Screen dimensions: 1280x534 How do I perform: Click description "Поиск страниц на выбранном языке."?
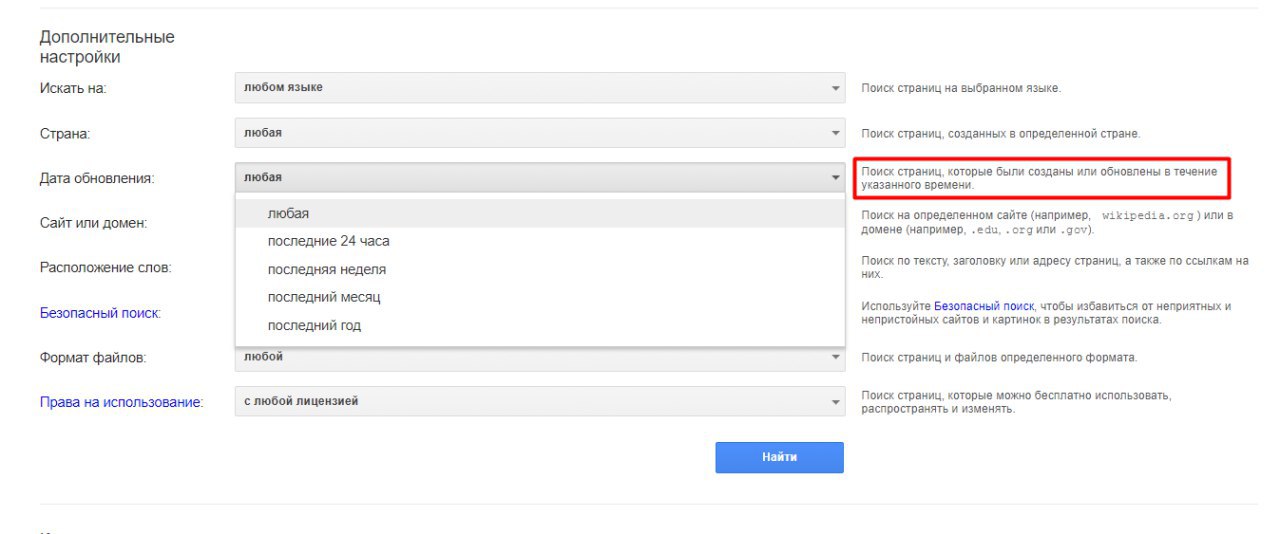[961, 88]
